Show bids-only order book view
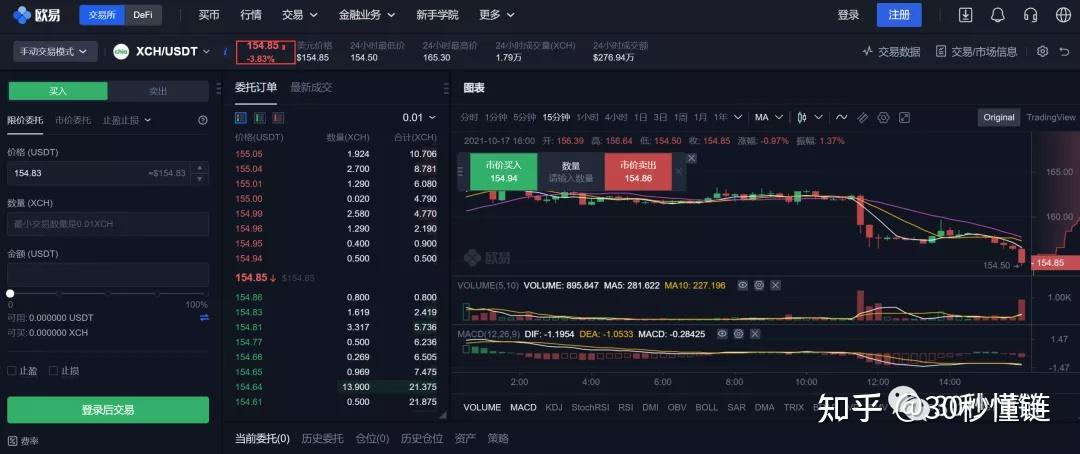 coord(260,118)
